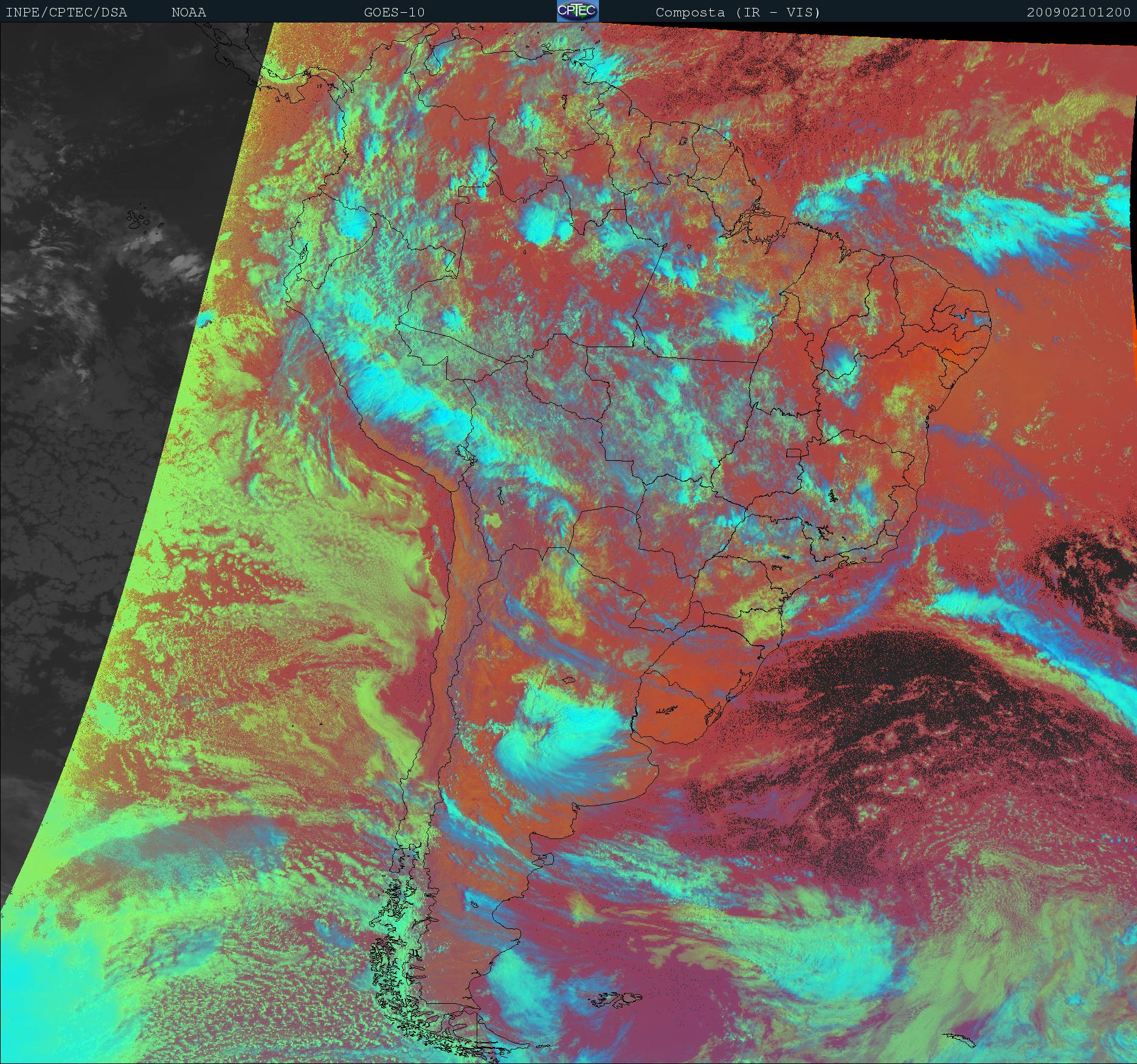Click the NOAA label in header
This screenshot has height=1064, width=1137.
188,12
